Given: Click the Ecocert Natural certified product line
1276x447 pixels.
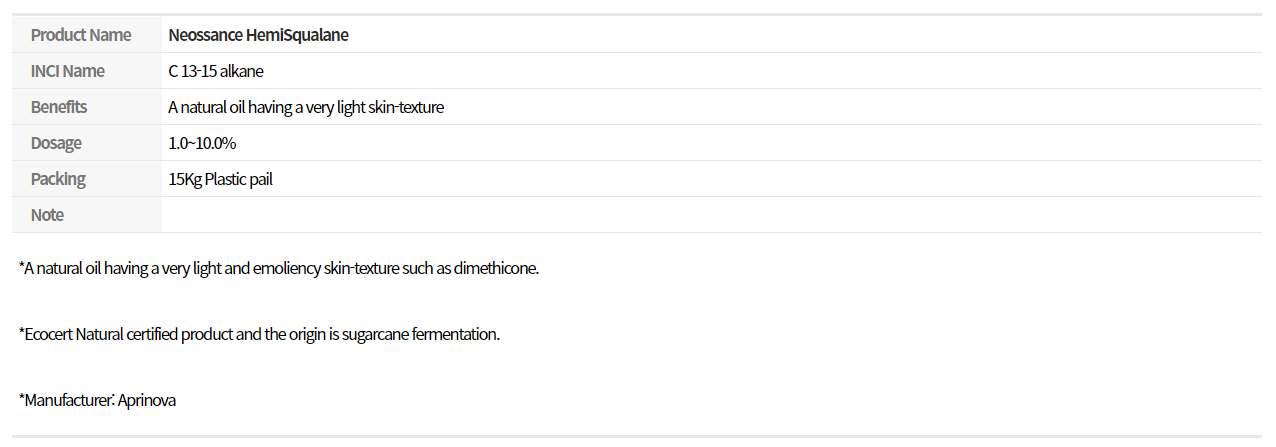Looking at the screenshot, I should pyautogui.click(x=259, y=334).
